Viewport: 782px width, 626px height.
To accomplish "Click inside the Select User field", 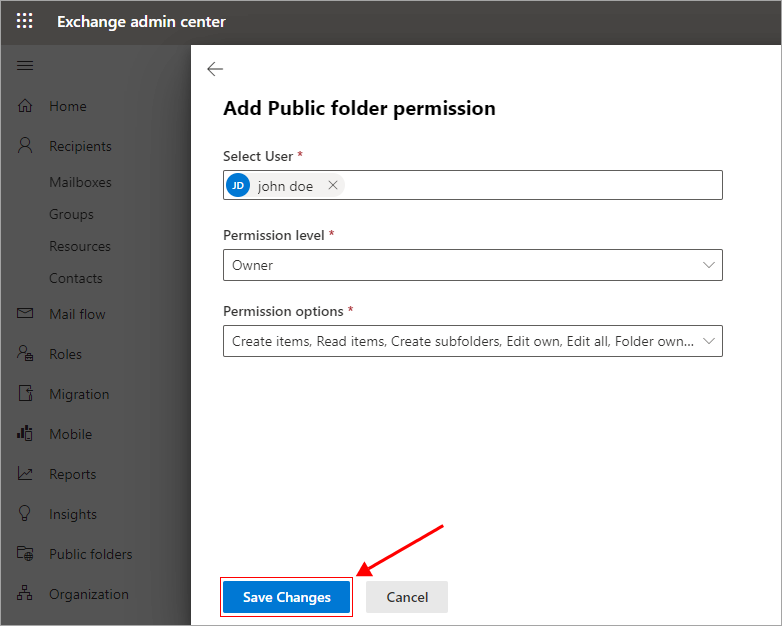I will coord(530,185).
